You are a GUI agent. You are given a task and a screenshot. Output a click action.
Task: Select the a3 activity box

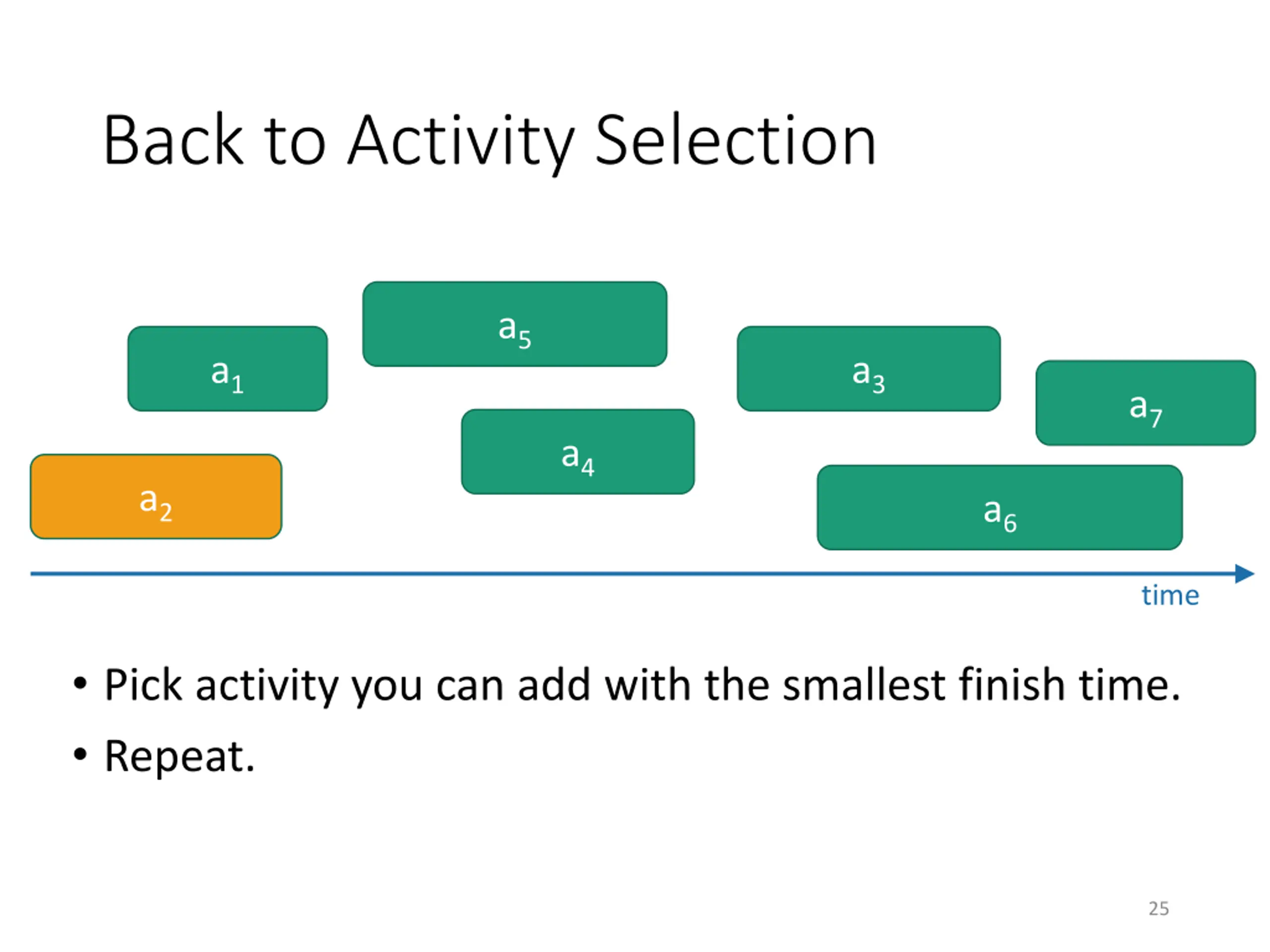point(869,368)
